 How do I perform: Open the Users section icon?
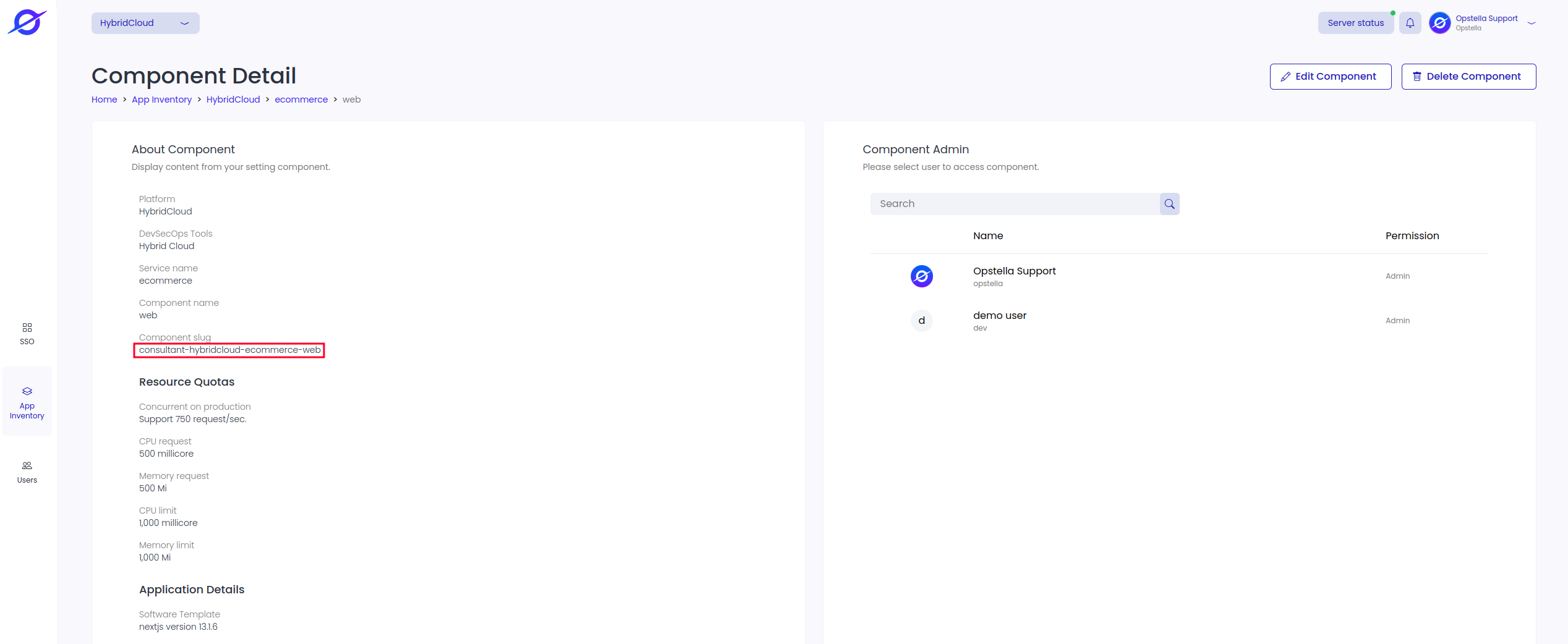click(27, 465)
